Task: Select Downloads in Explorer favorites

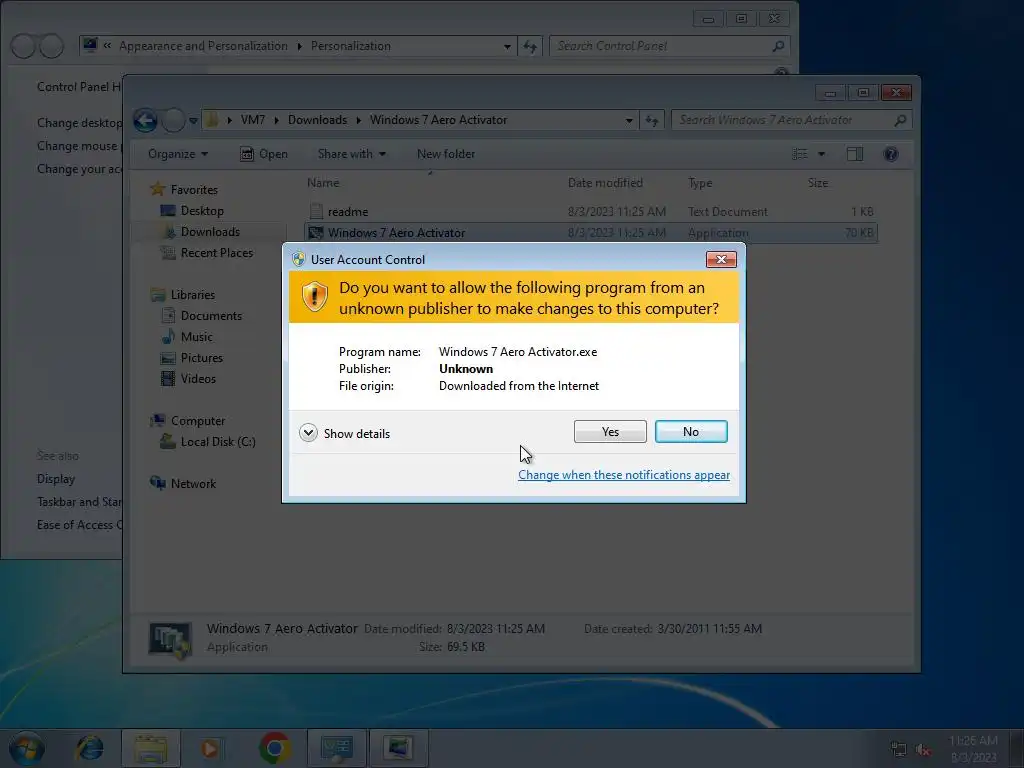Action: (210, 232)
